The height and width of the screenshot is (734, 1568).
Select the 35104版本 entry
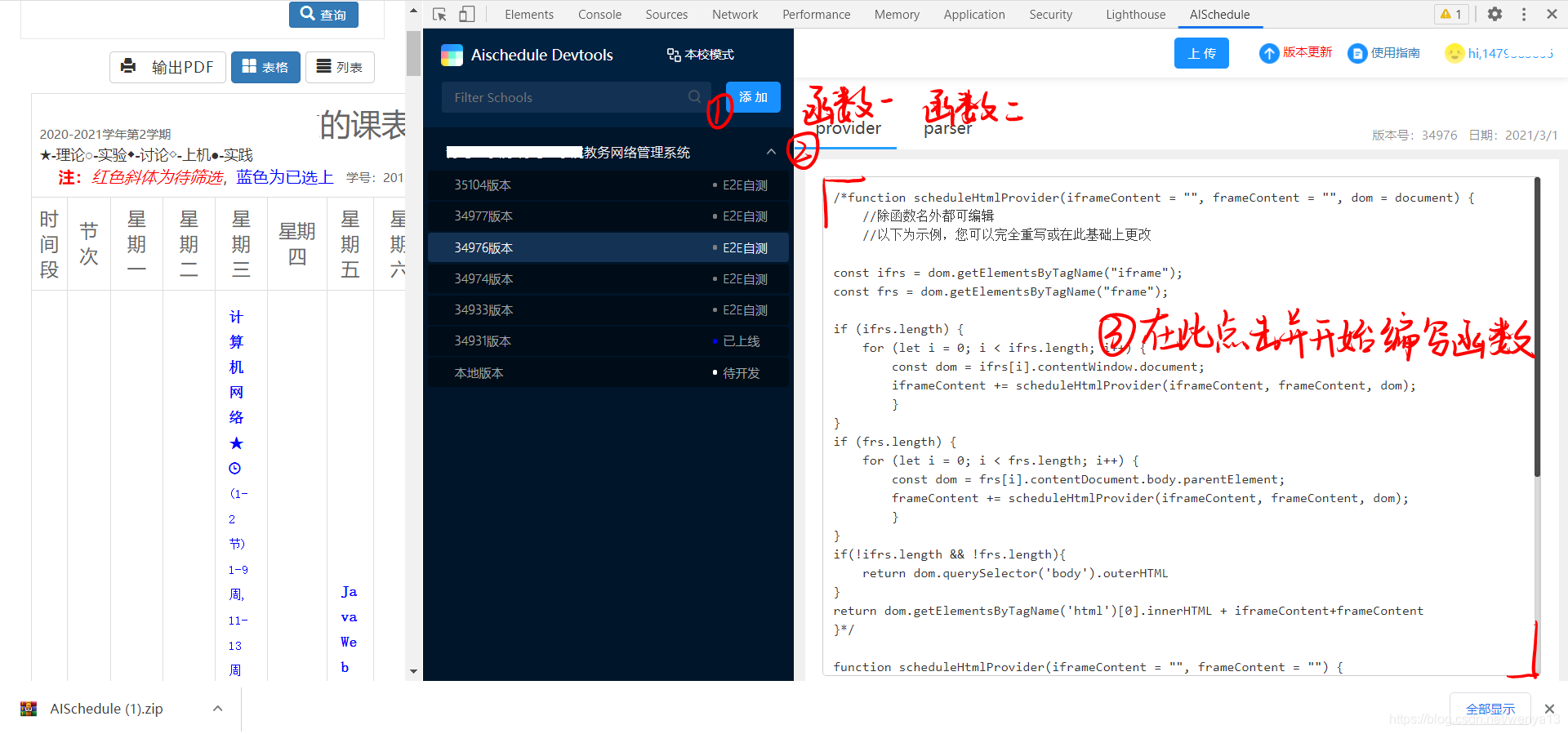pyautogui.click(x=608, y=185)
